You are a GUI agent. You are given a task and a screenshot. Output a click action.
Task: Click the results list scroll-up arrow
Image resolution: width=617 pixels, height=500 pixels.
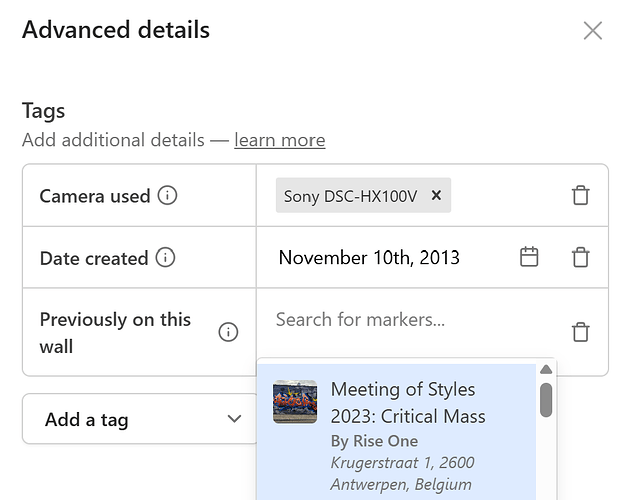[546, 369]
